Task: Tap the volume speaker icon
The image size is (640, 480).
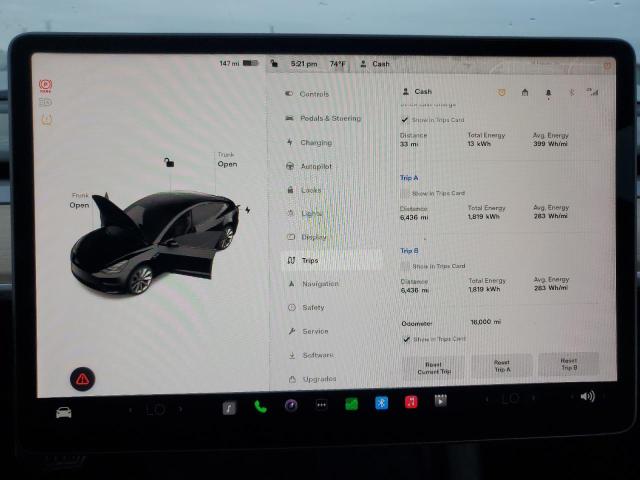Action: click(x=587, y=396)
